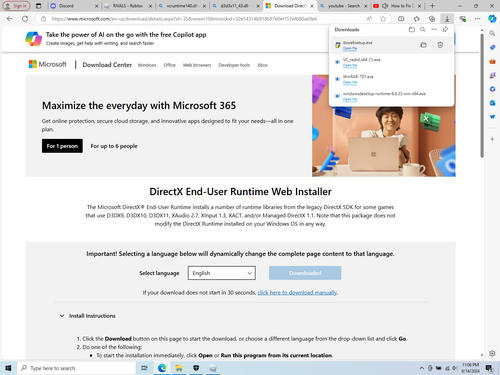
Task: Open the sidebar Shopping tag icon
Action: click(x=492, y=47)
